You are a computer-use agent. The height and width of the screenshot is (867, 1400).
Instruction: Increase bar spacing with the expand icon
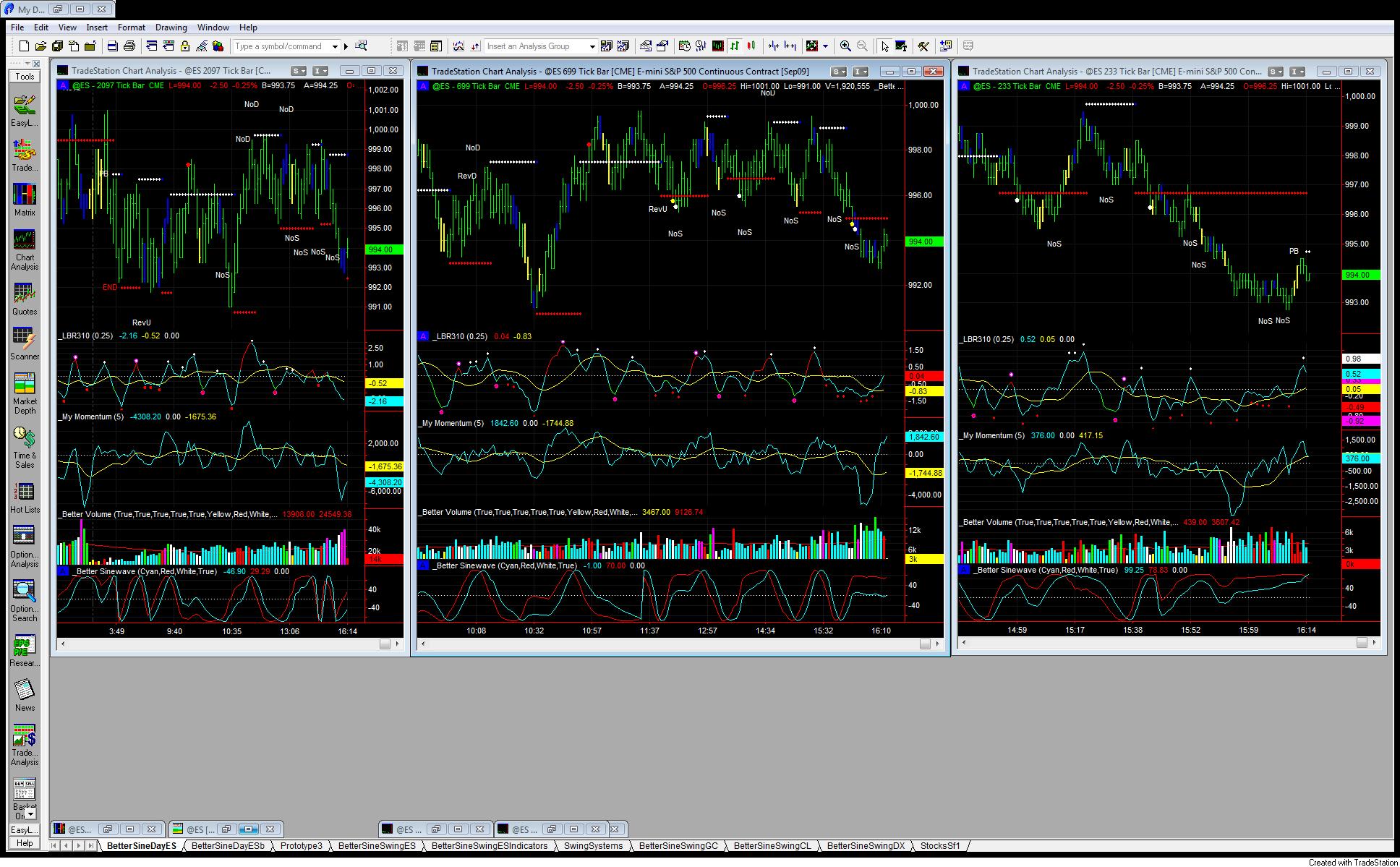pyautogui.click(x=790, y=46)
